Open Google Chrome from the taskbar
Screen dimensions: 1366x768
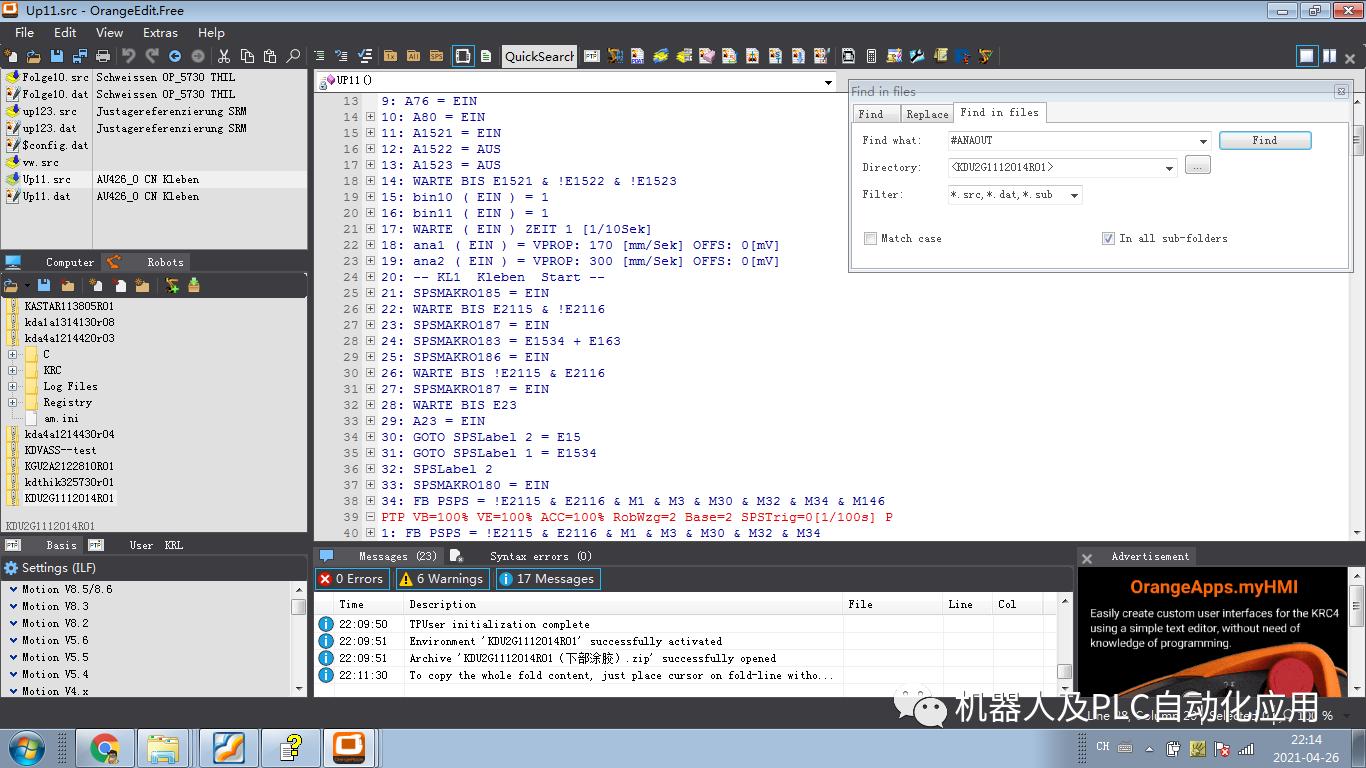tap(106, 747)
